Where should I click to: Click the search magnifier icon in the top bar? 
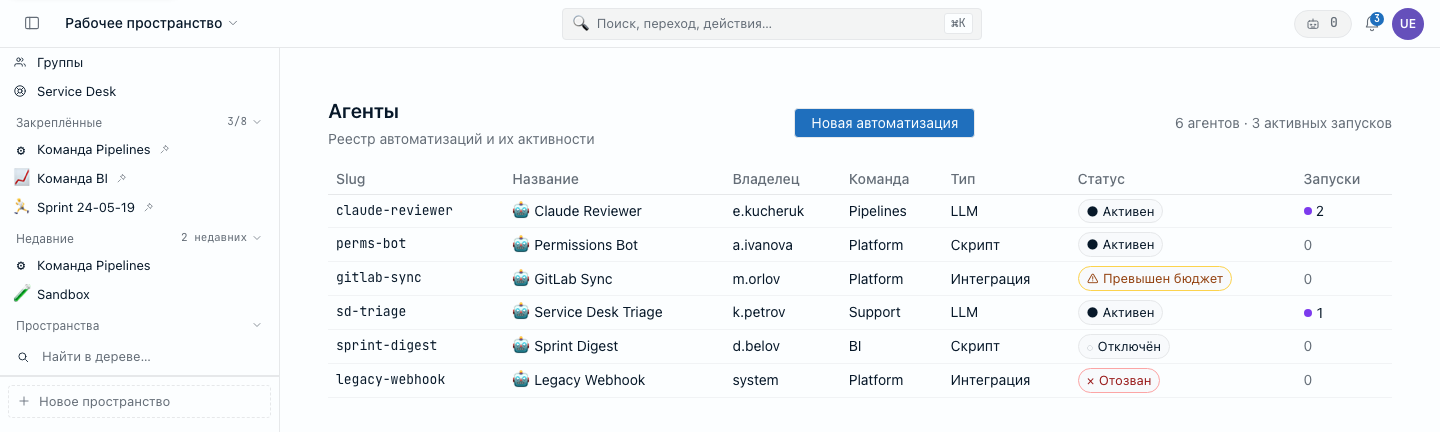pos(580,23)
